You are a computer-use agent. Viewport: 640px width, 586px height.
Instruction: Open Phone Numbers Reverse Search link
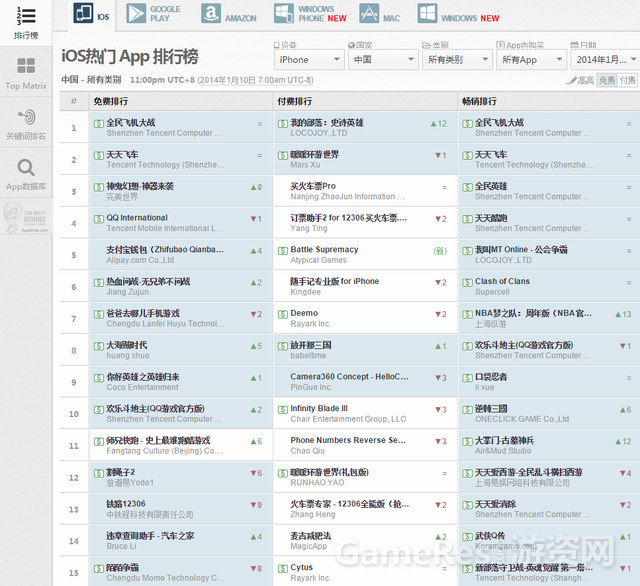click(x=348, y=440)
